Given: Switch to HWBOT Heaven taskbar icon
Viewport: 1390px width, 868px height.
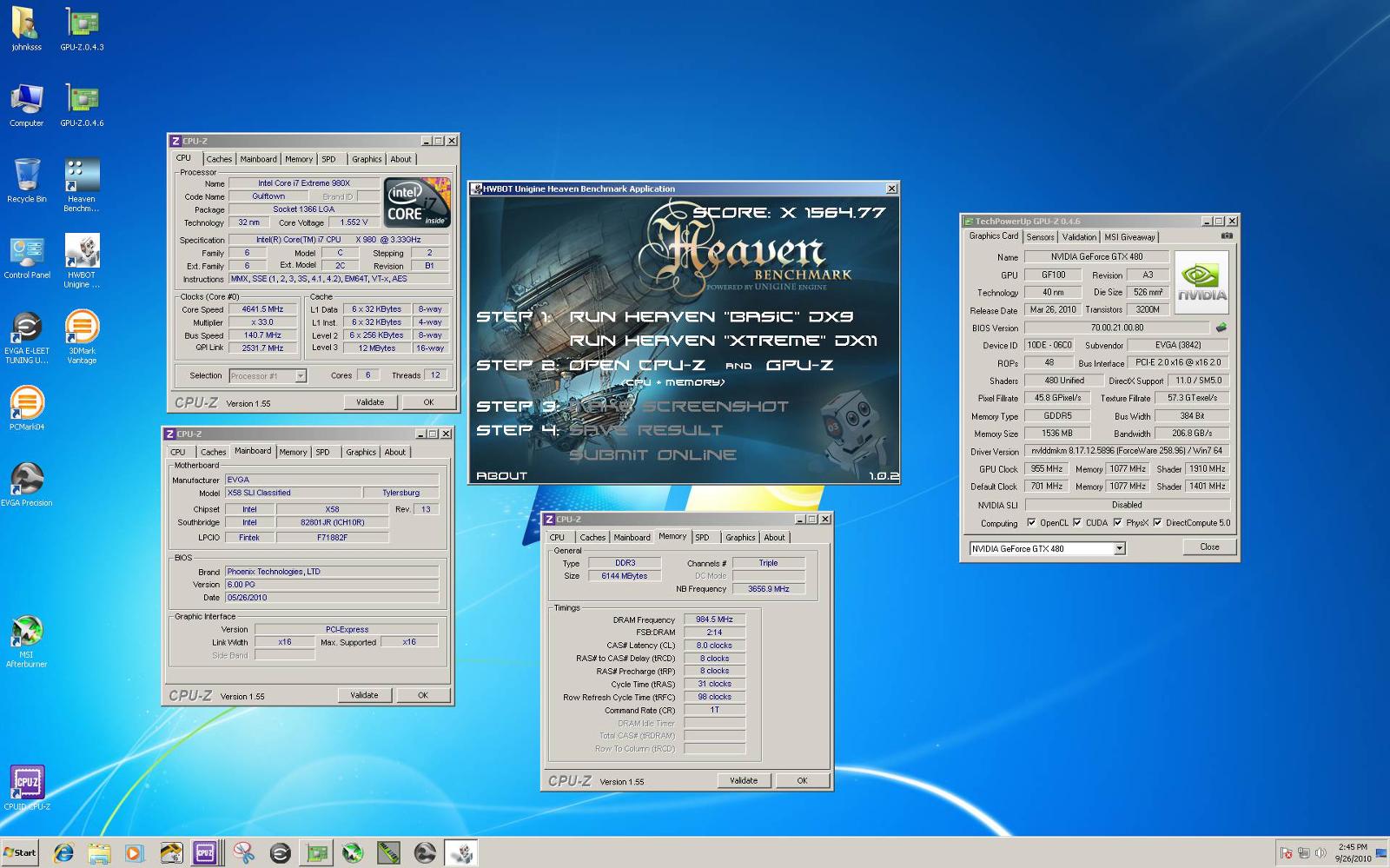Looking at the screenshot, I should click(461, 853).
